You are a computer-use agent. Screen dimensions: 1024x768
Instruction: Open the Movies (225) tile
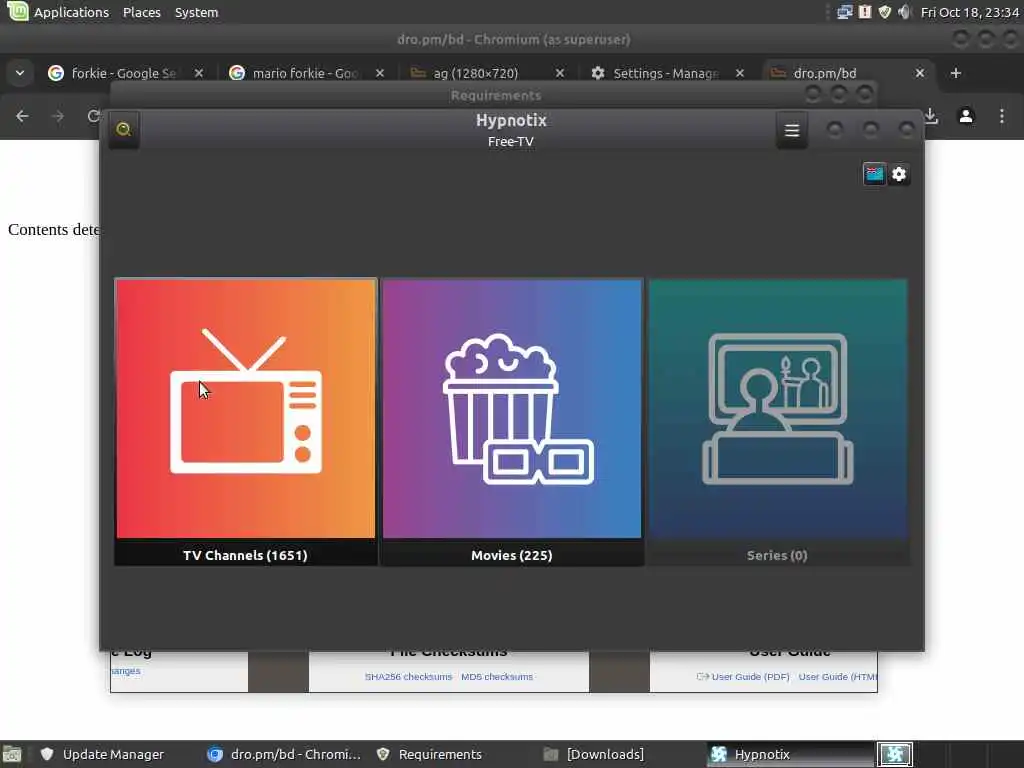[512, 421]
